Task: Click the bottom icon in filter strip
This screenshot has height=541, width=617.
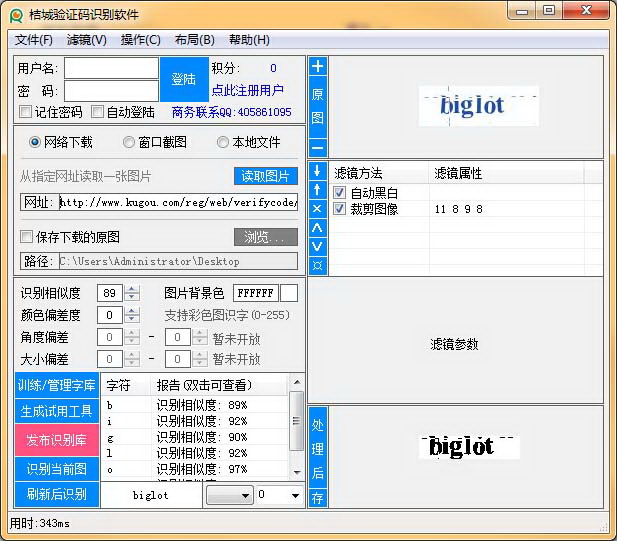Action: (317, 265)
